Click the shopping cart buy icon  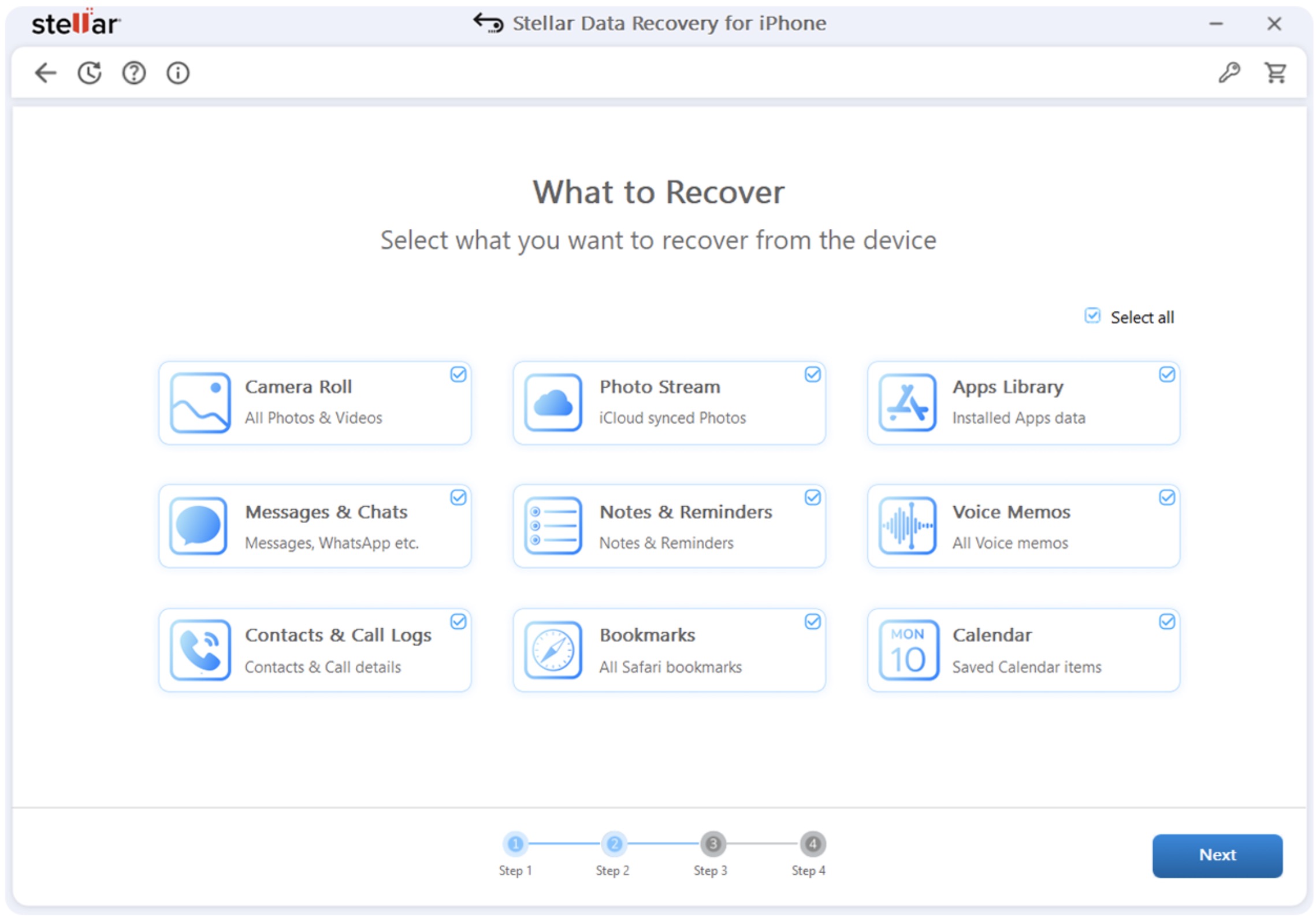(1275, 73)
